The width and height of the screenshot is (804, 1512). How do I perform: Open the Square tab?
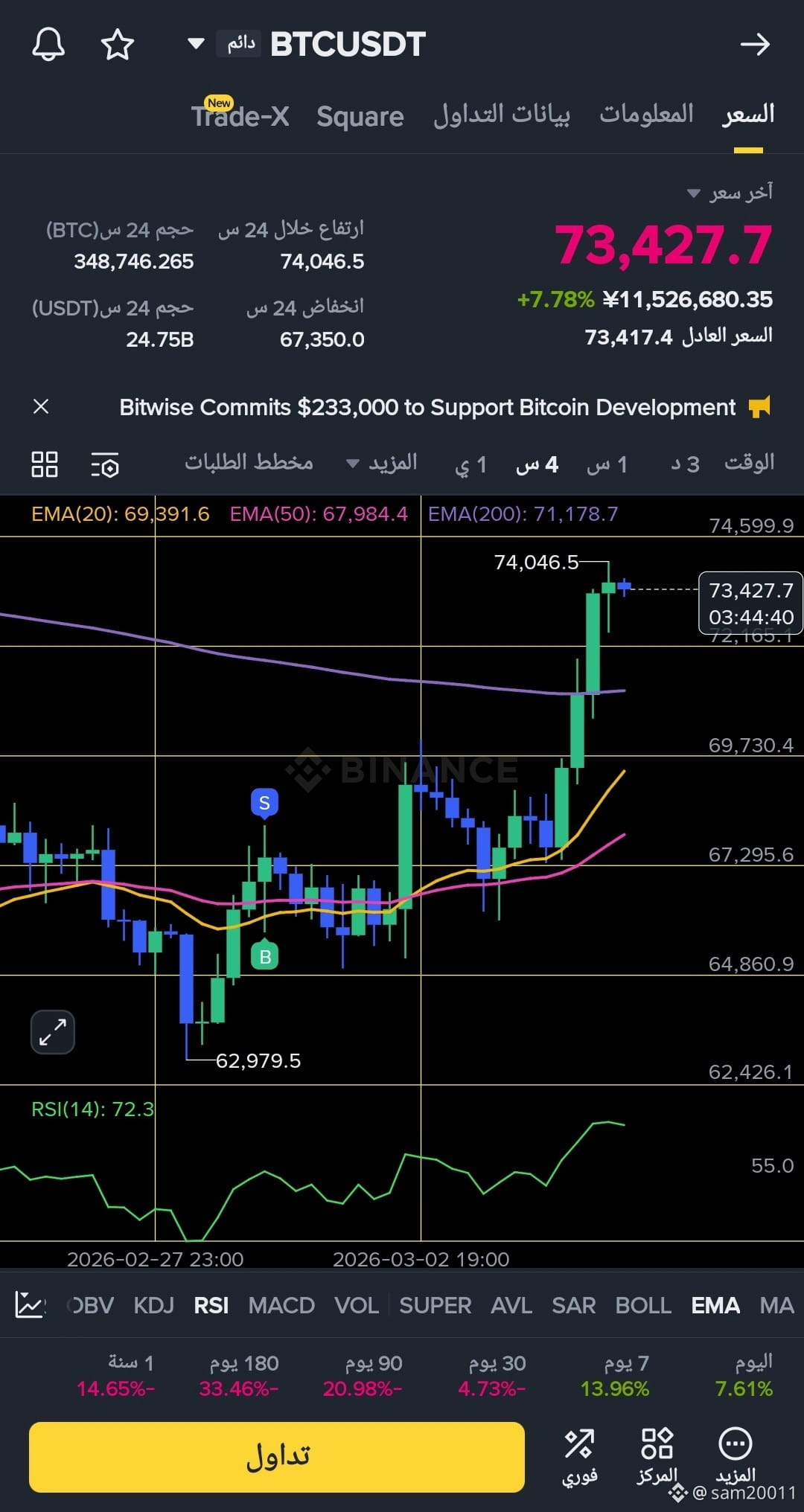click(x=360, y=117)
